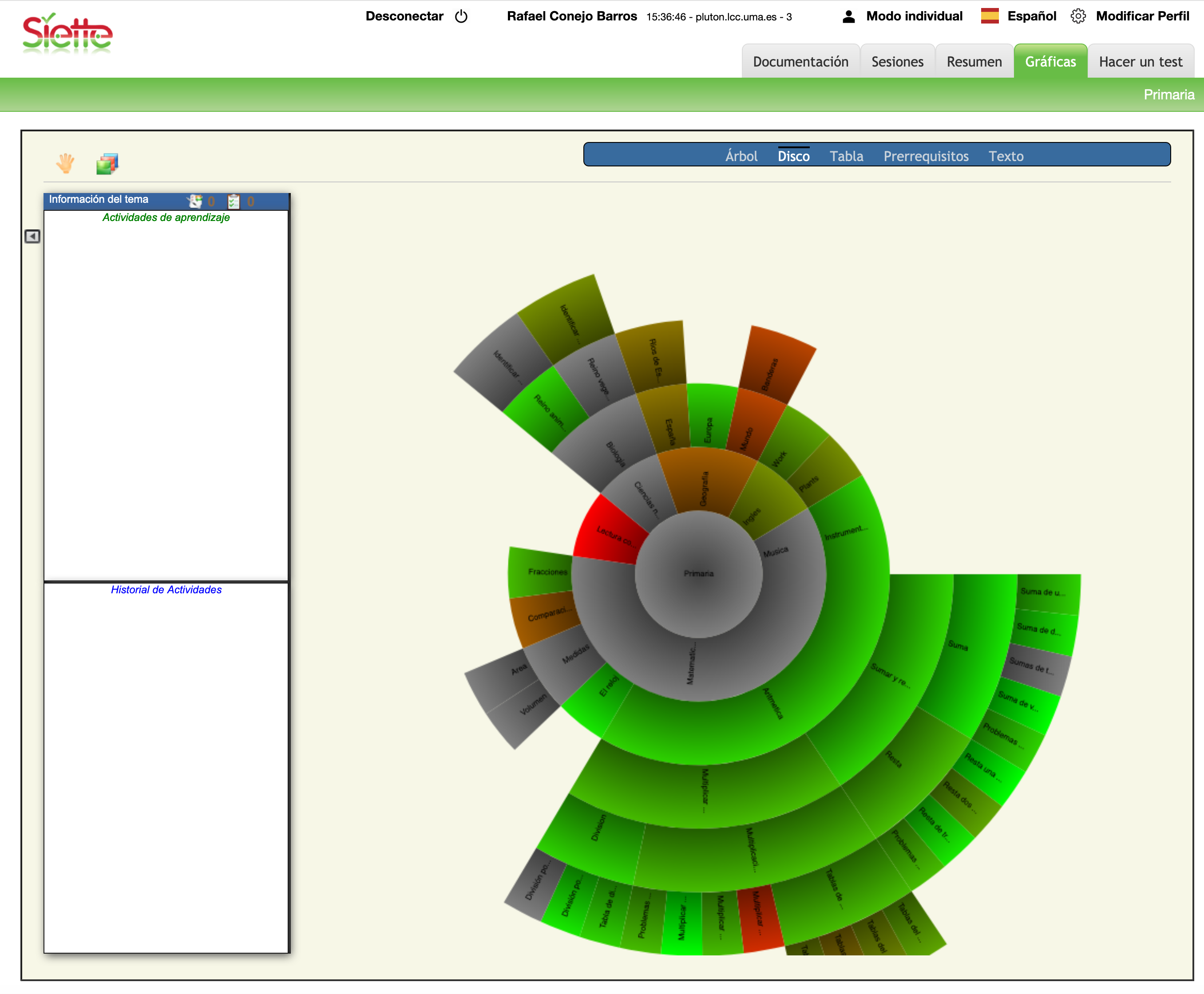Screen dimensions: 1204x994
Task: Click the clipboard checklist icon
Action: pyautogui.click(x=234, y=201)
